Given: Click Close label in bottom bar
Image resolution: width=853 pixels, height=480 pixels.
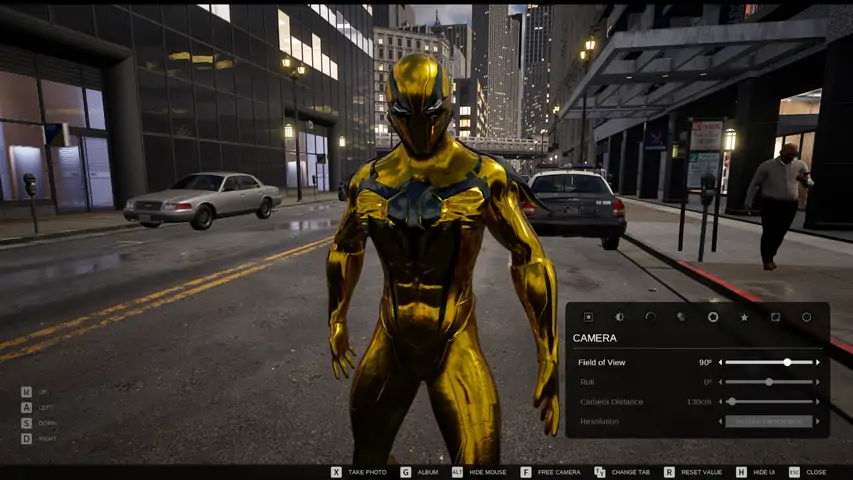Looking at the screenshot, I should (816, 472).
